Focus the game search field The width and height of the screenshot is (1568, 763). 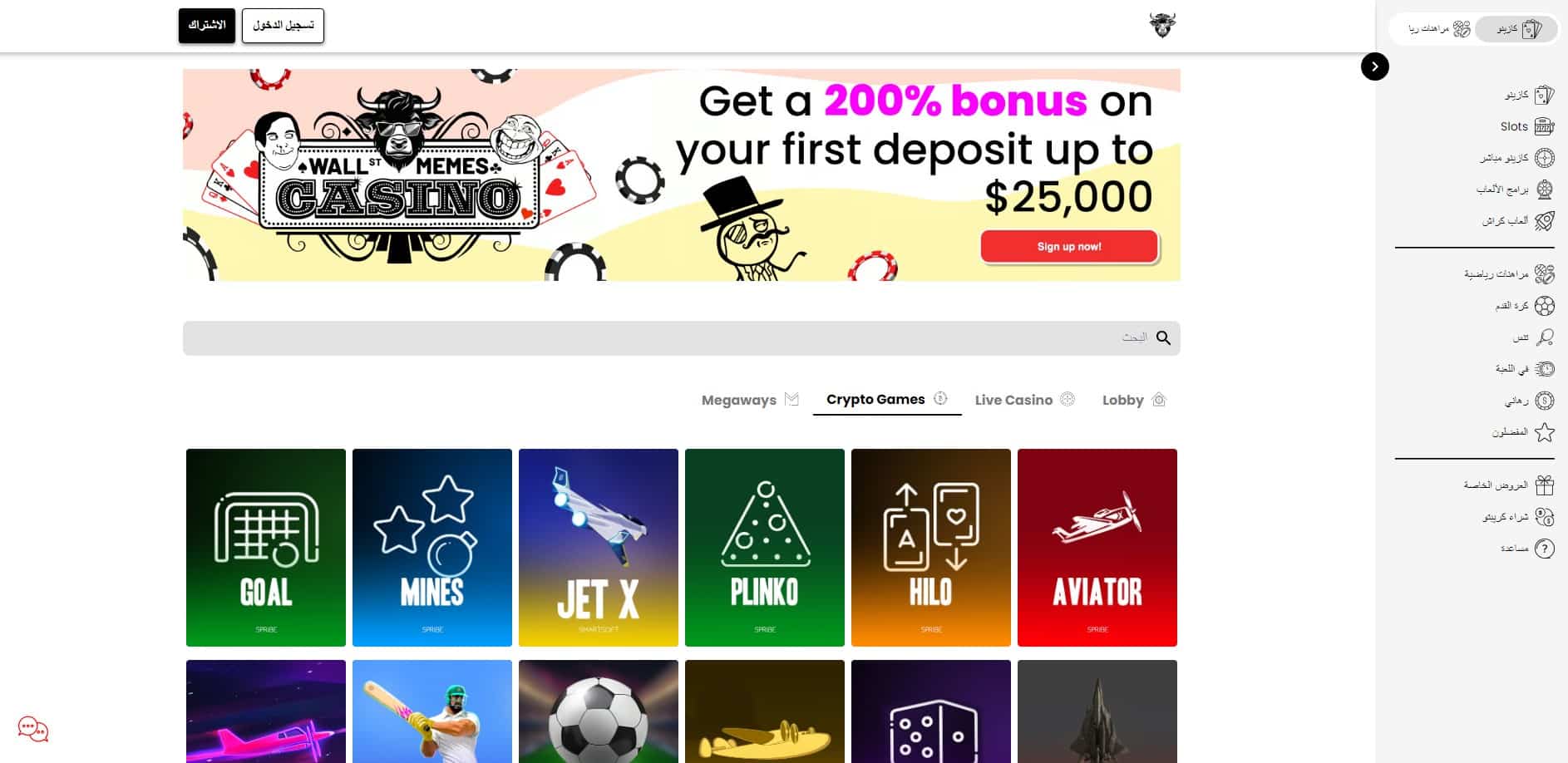click(681, 338)
